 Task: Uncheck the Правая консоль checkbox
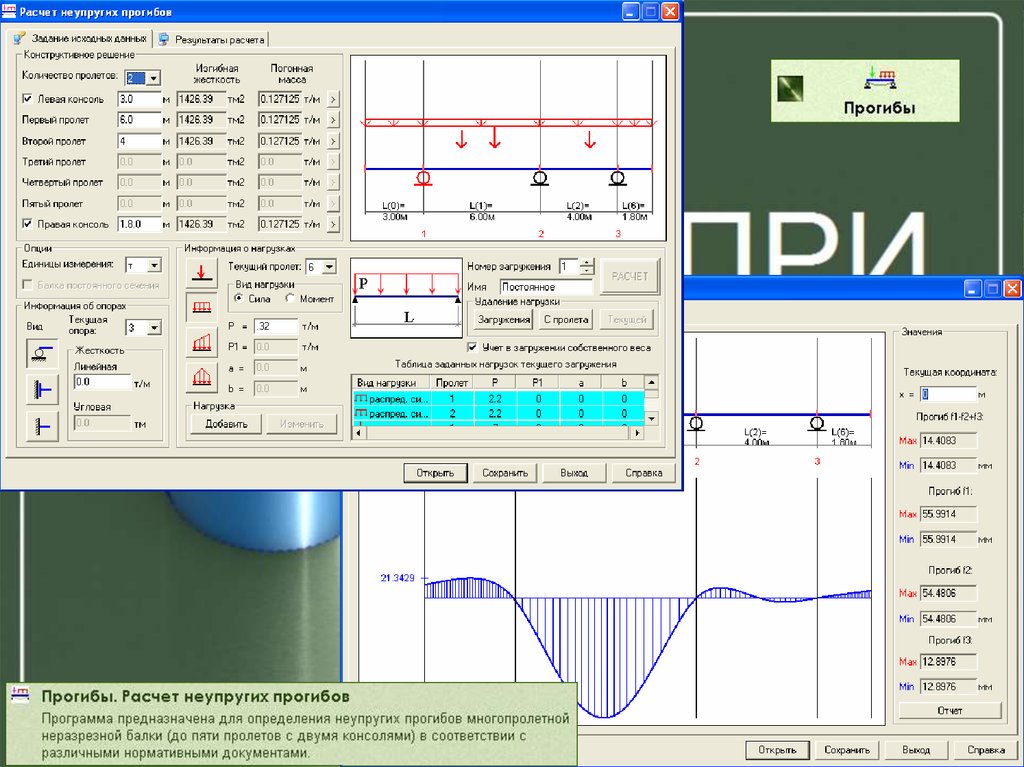coord(28,224)
